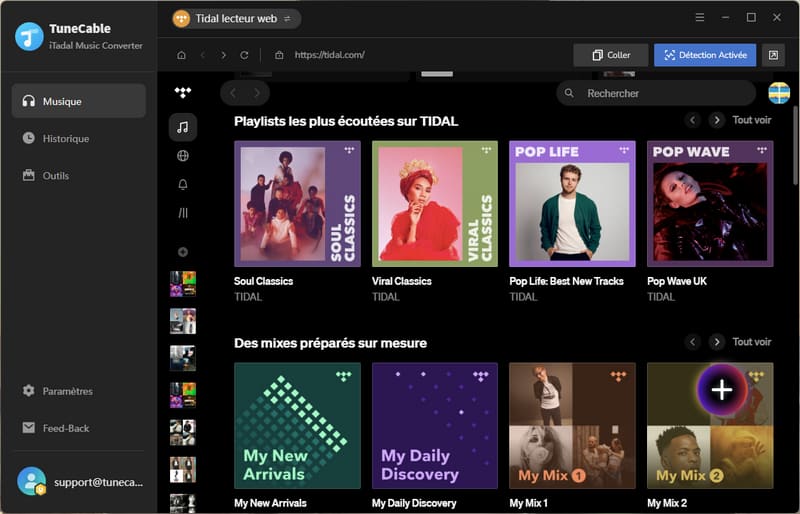The height and width of the screenshot is (514, 800).
Task: Click the tidal.com URL field
Action: pos(330,55)
